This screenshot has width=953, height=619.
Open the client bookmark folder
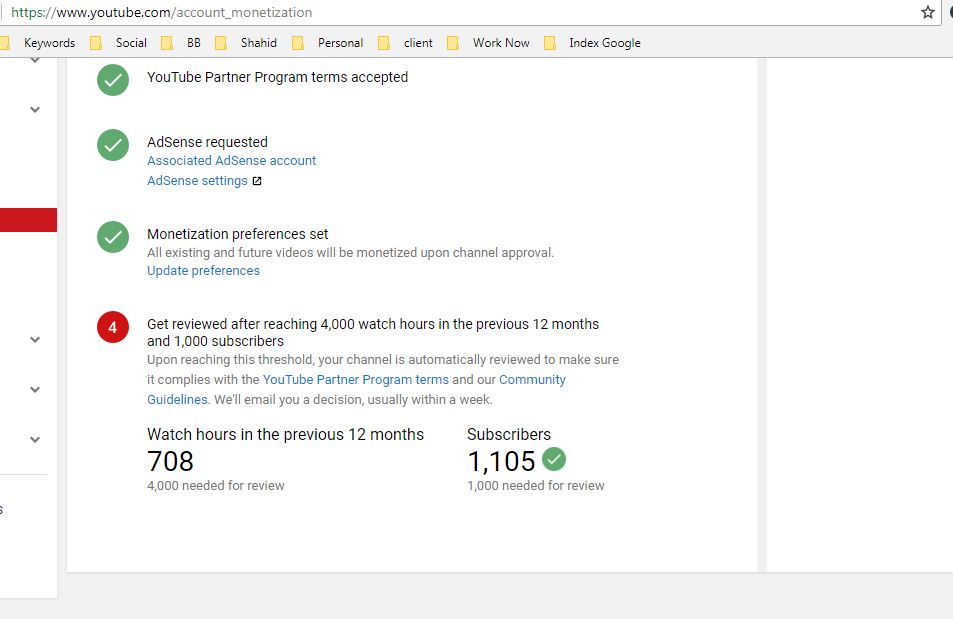(405, 43)
